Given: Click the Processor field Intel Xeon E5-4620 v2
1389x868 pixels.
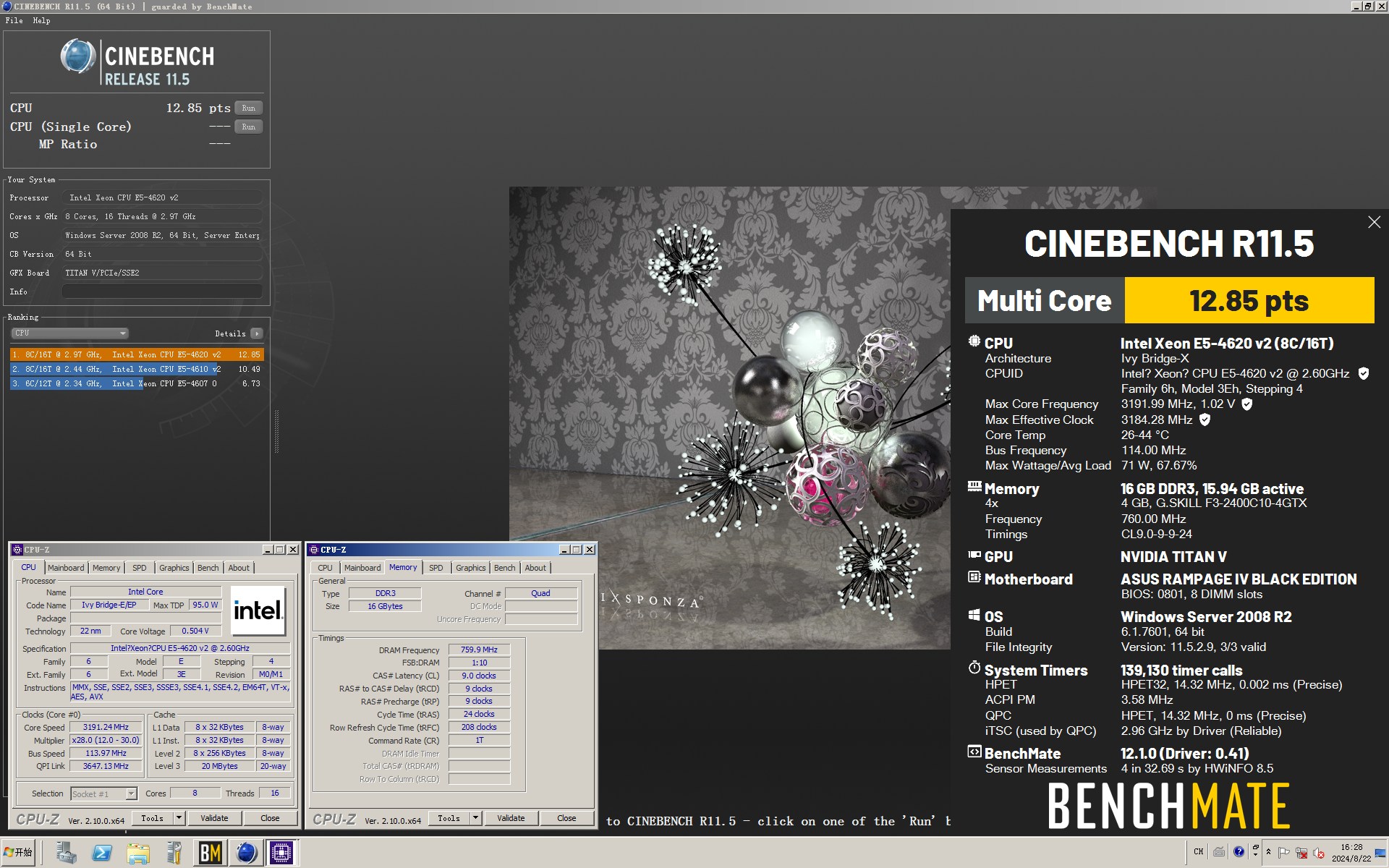Looking at the screenshot, I should tap(162, 197).
